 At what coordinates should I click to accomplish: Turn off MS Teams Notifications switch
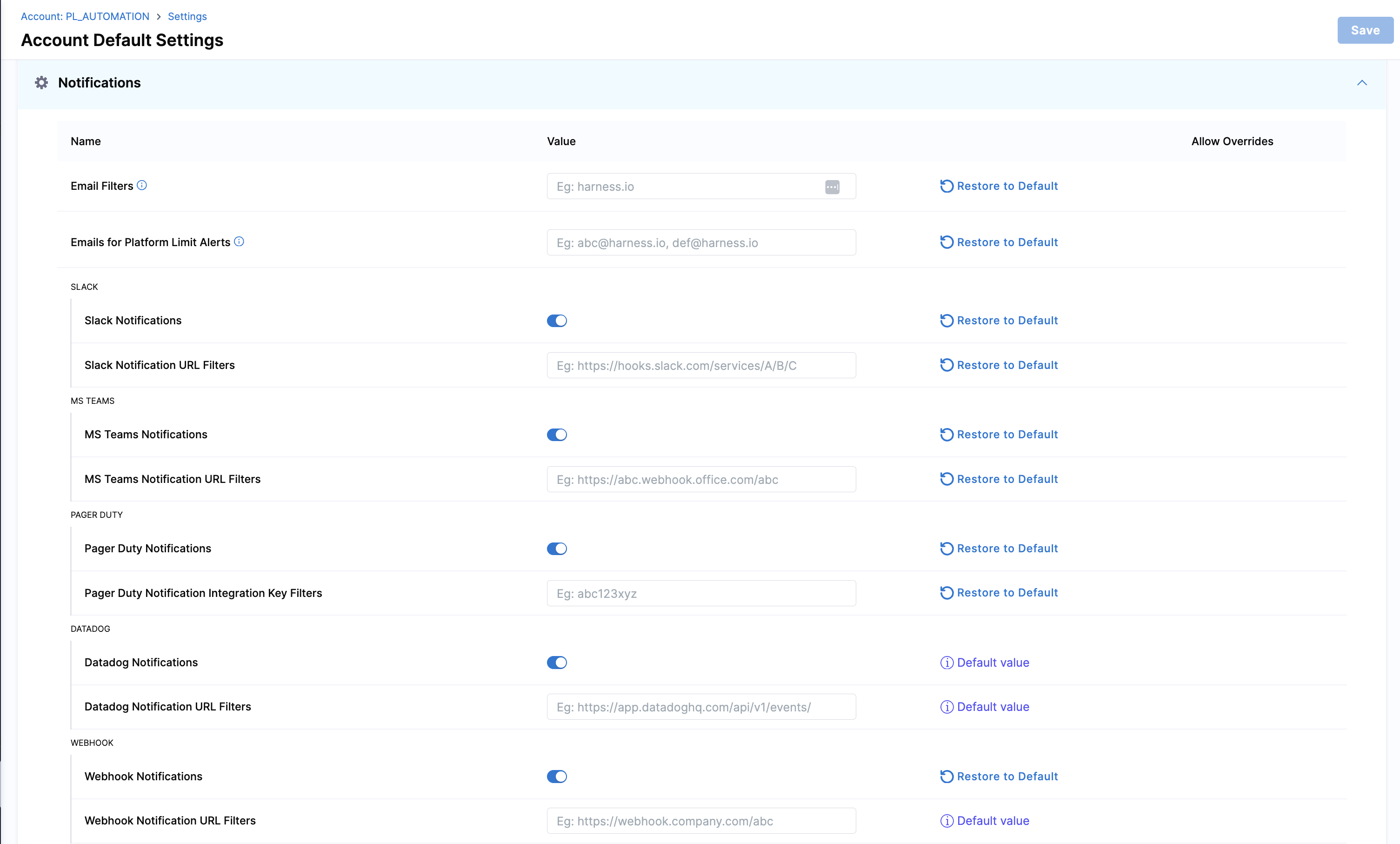[557, 435]
